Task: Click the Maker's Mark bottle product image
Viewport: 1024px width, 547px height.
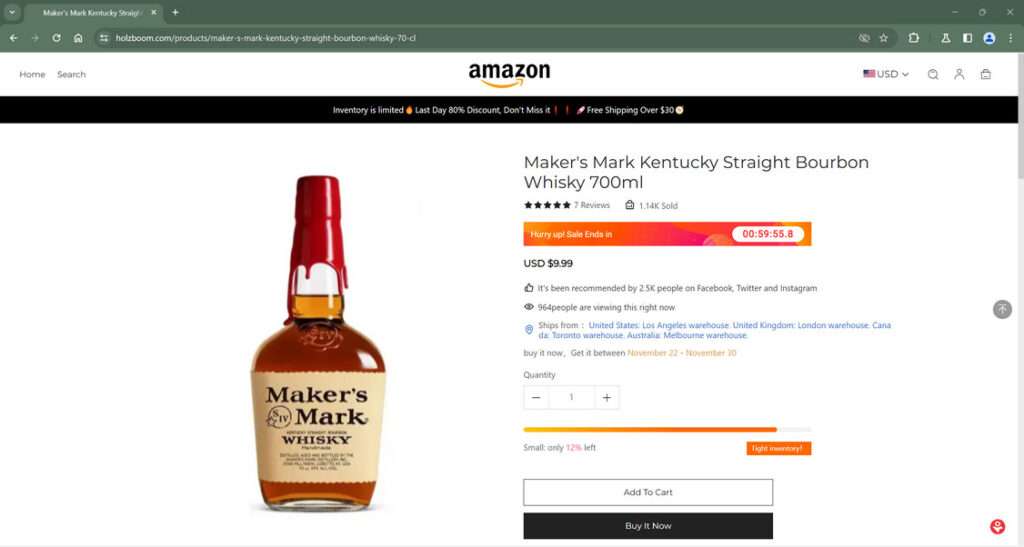Action: [x=317, y=343]
